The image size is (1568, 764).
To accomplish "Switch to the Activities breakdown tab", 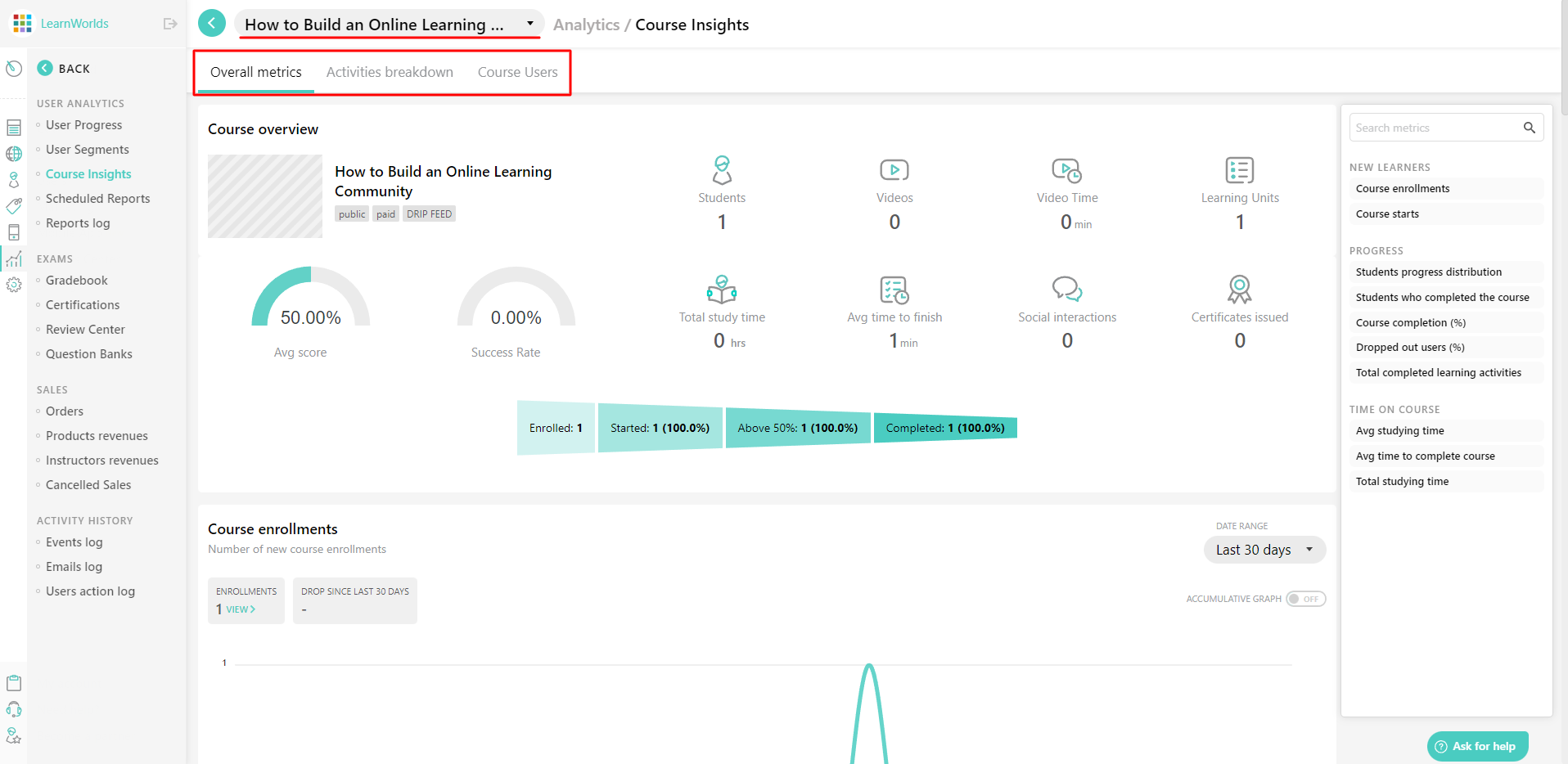I will (x=390, y=72).
